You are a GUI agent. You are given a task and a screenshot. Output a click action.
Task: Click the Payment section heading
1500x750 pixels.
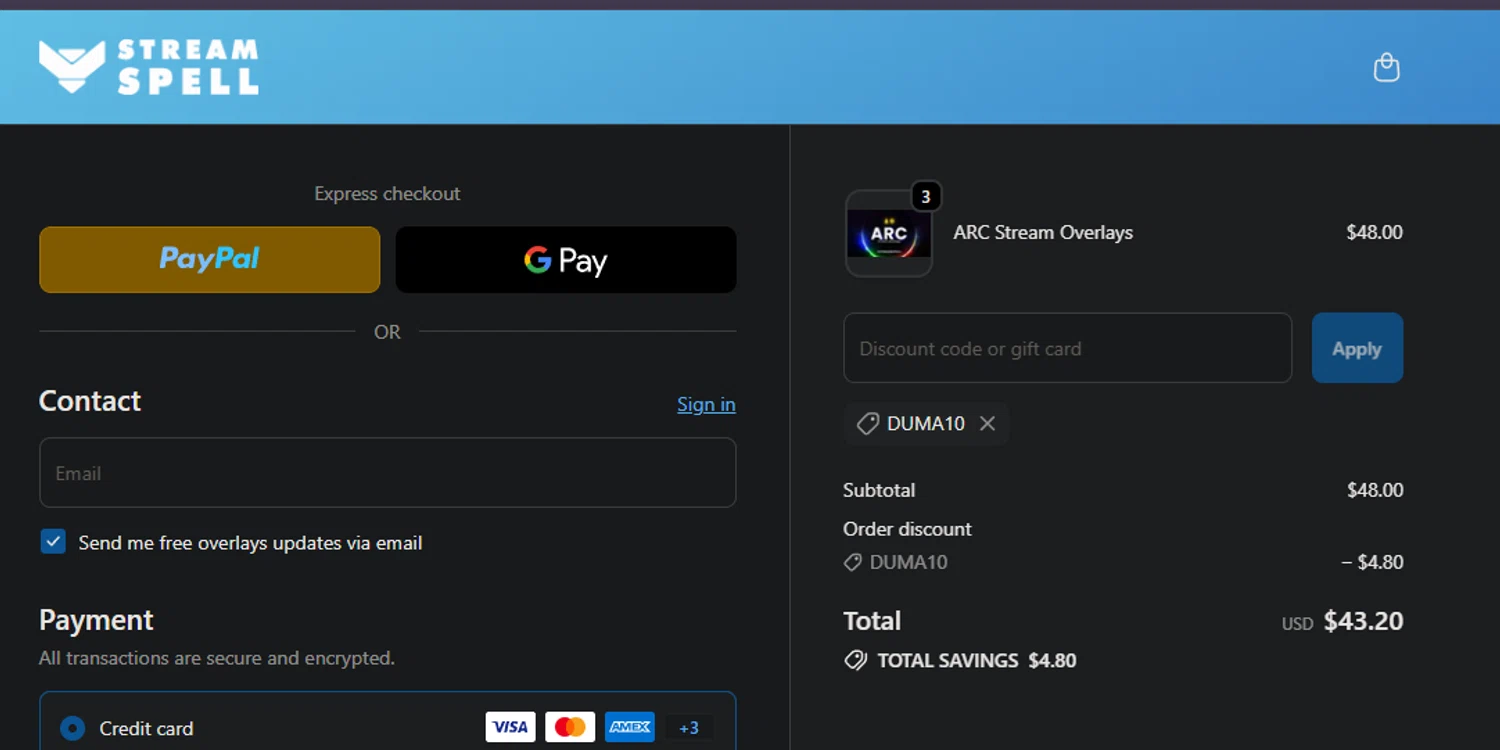coord(96,620)
